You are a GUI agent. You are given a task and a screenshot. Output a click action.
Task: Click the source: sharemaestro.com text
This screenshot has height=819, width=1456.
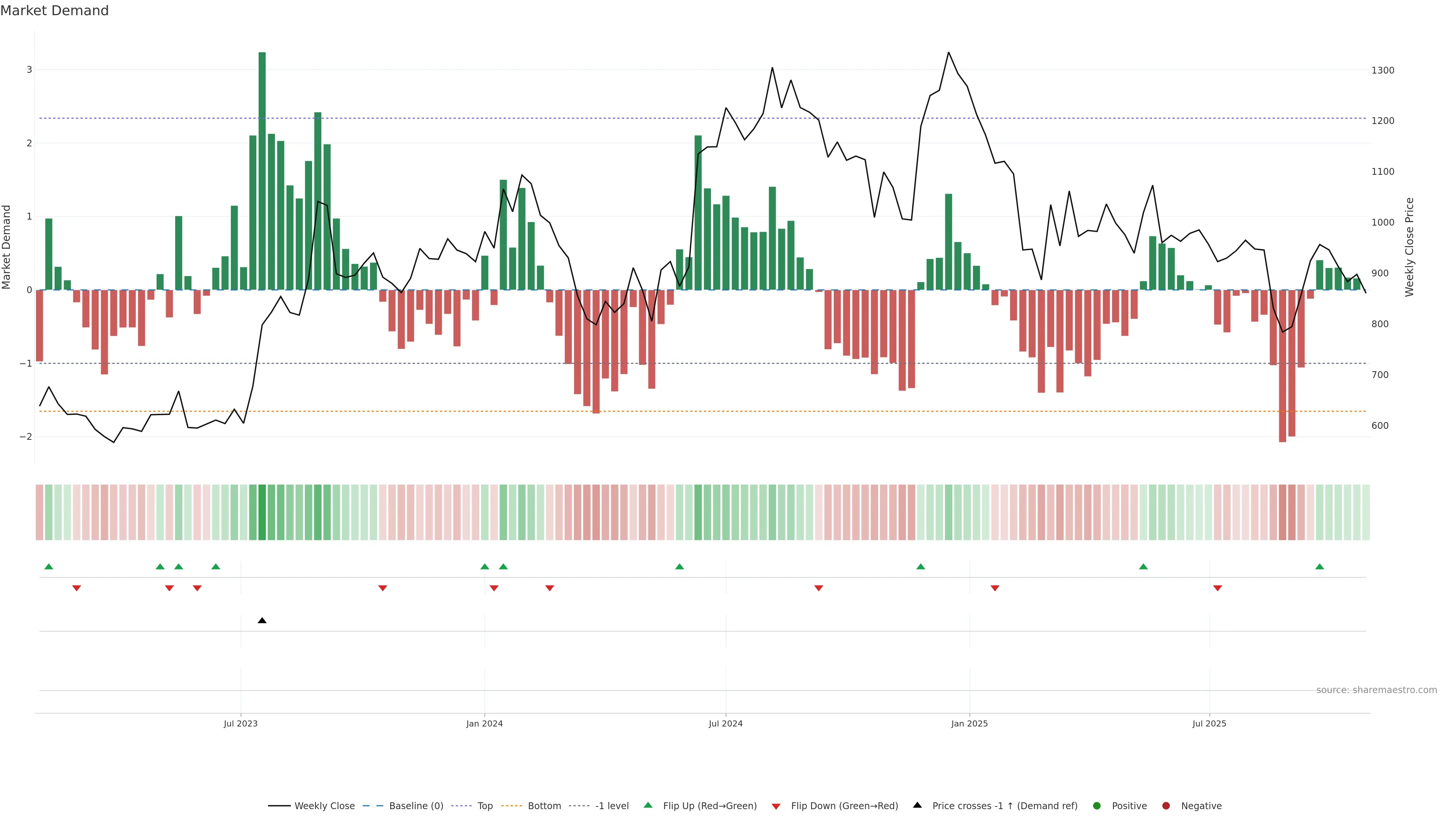1376,690
